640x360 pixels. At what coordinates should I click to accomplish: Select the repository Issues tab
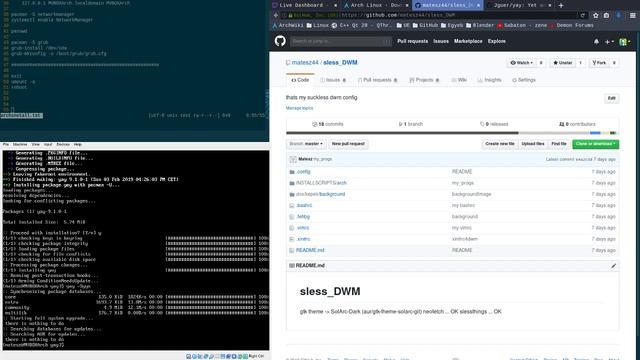(333, 80)
